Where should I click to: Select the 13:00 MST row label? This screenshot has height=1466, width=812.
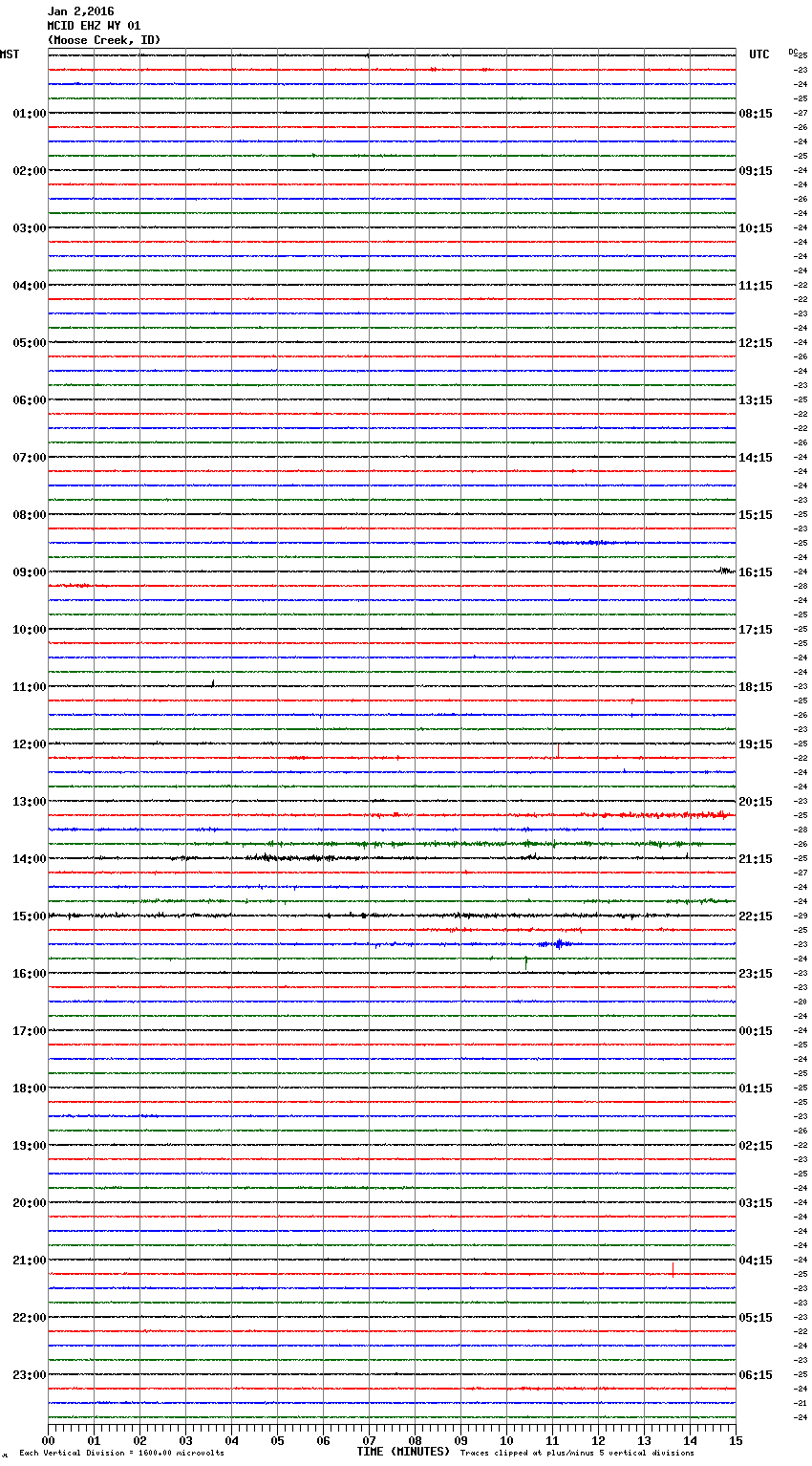pos(30,802)
